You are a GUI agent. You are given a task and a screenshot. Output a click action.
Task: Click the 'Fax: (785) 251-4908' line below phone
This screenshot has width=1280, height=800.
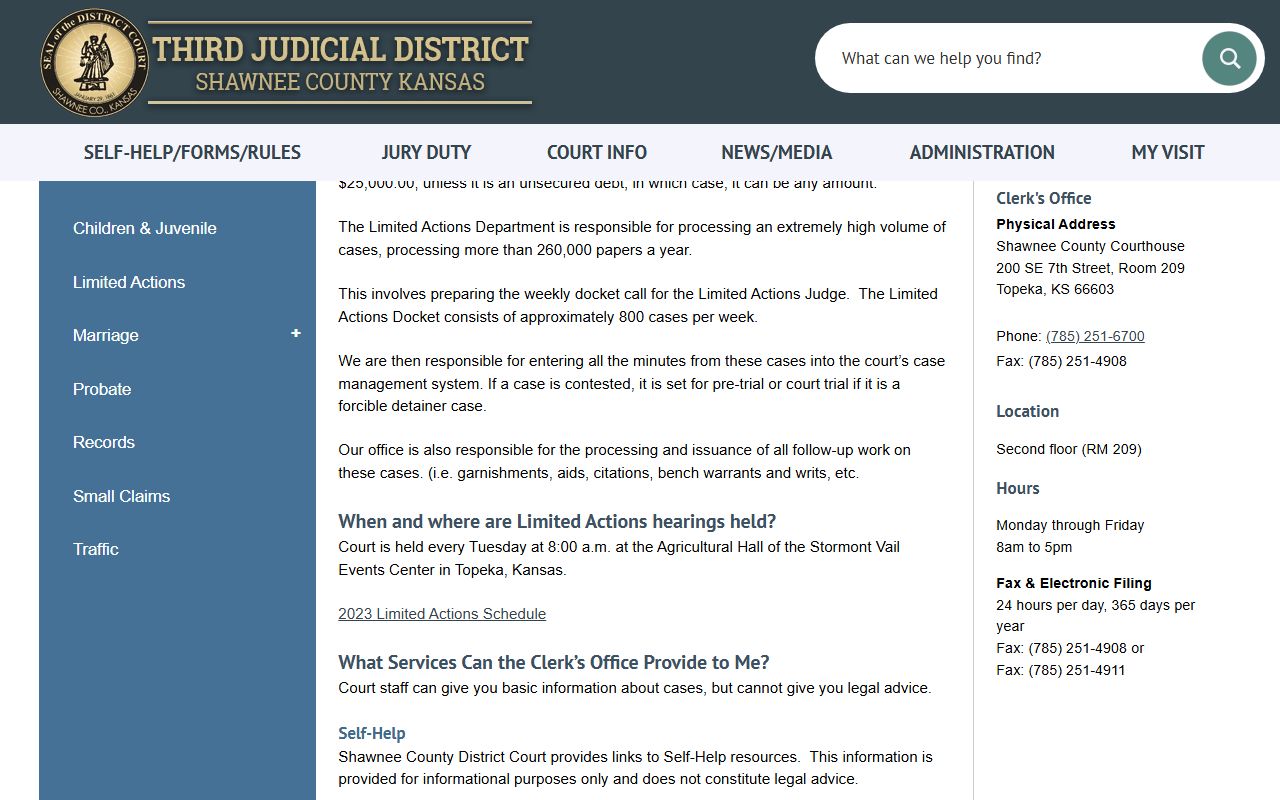(1061, 361)
